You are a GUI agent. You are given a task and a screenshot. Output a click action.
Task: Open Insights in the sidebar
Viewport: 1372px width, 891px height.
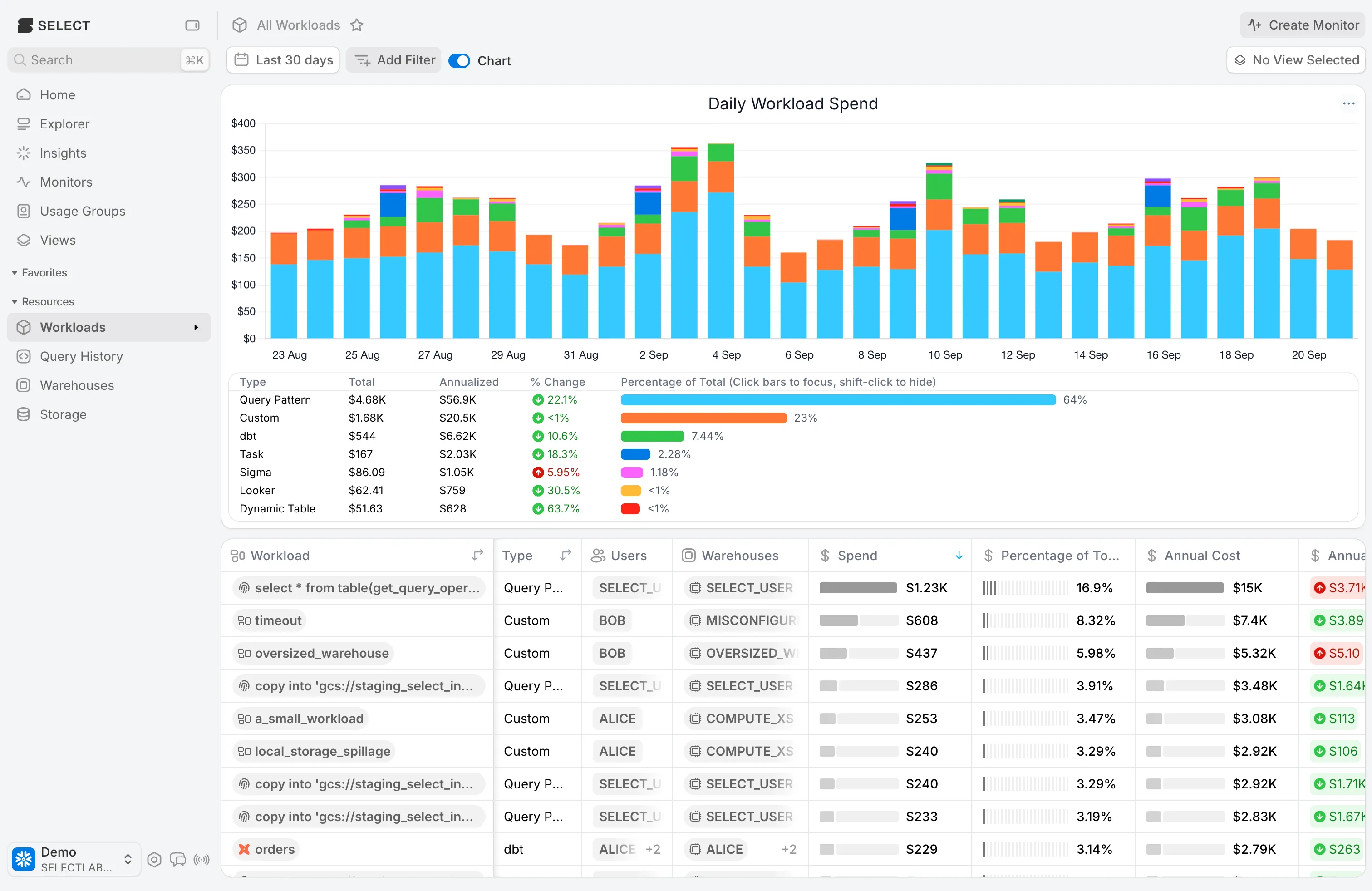pos(63,153)
